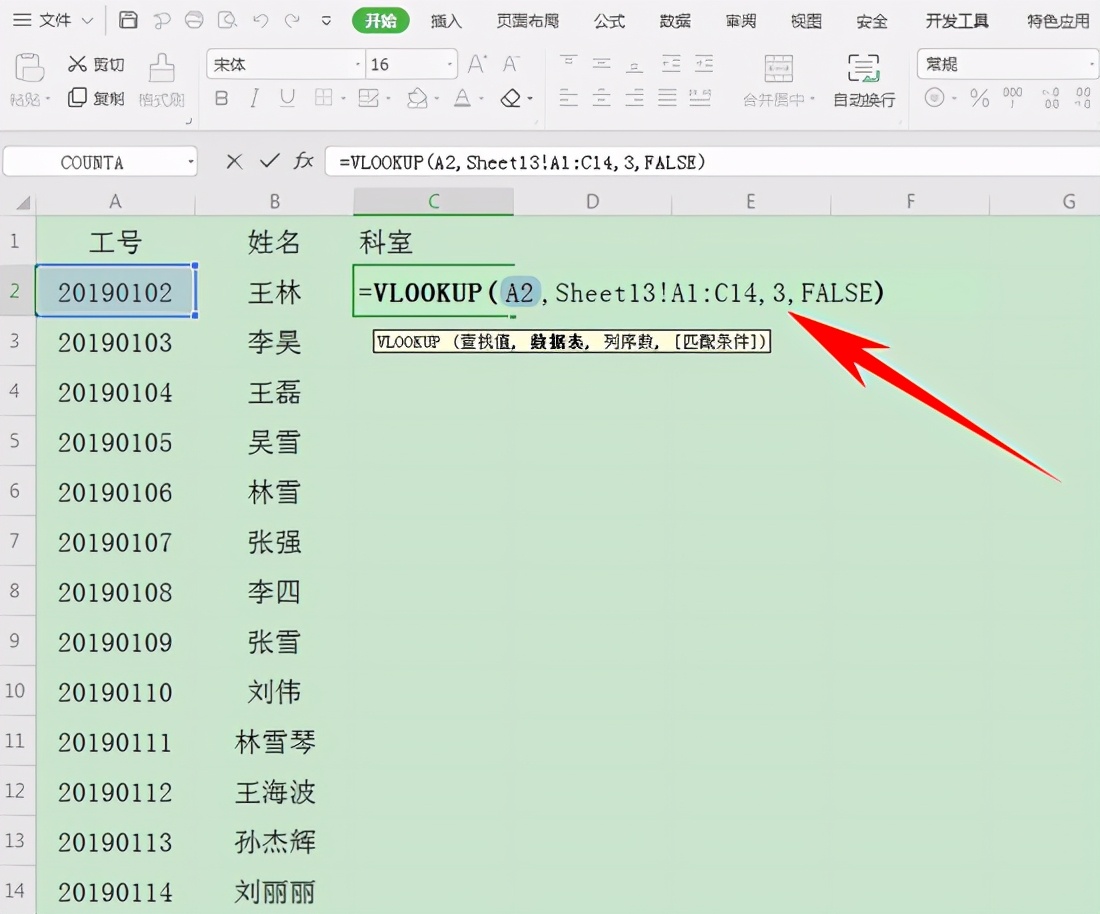This screenshot has width=1100, height=914.
Task: Apply the font color A
Action: pyautogui.click(x=462, y=98)
